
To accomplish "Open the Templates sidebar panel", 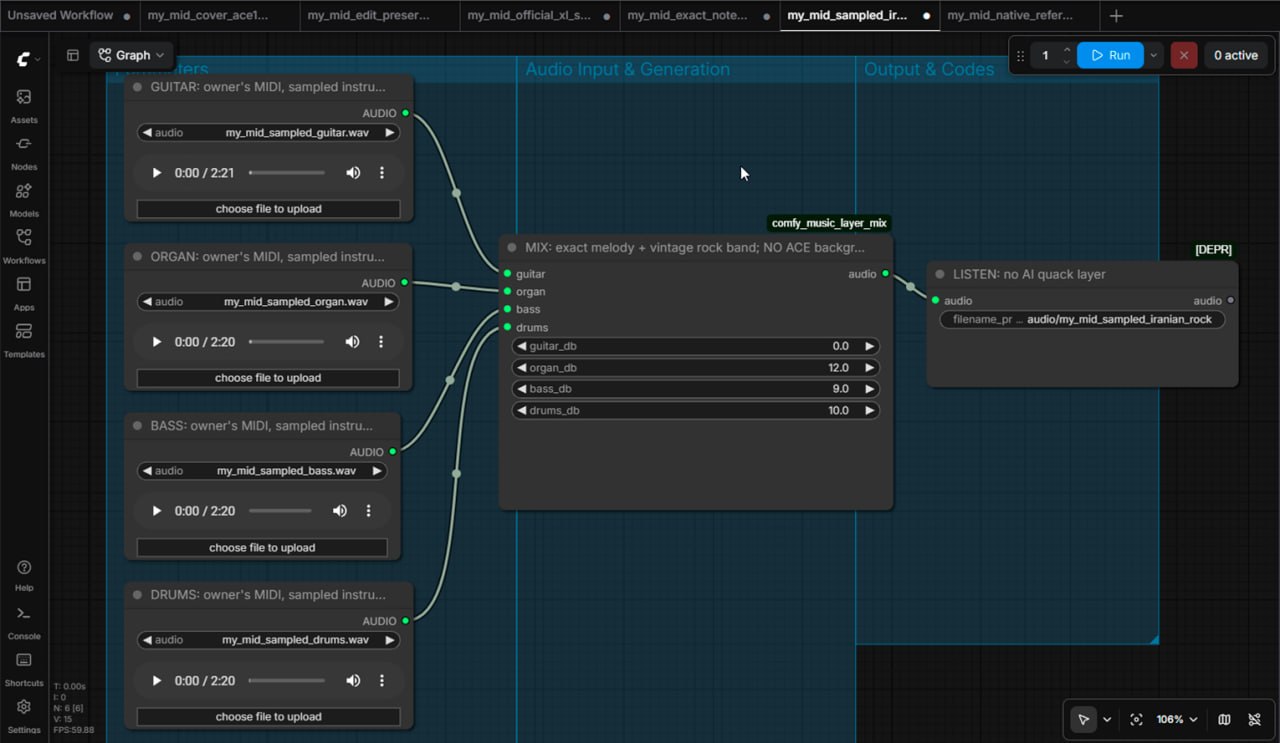I will (x=24, y=340).
